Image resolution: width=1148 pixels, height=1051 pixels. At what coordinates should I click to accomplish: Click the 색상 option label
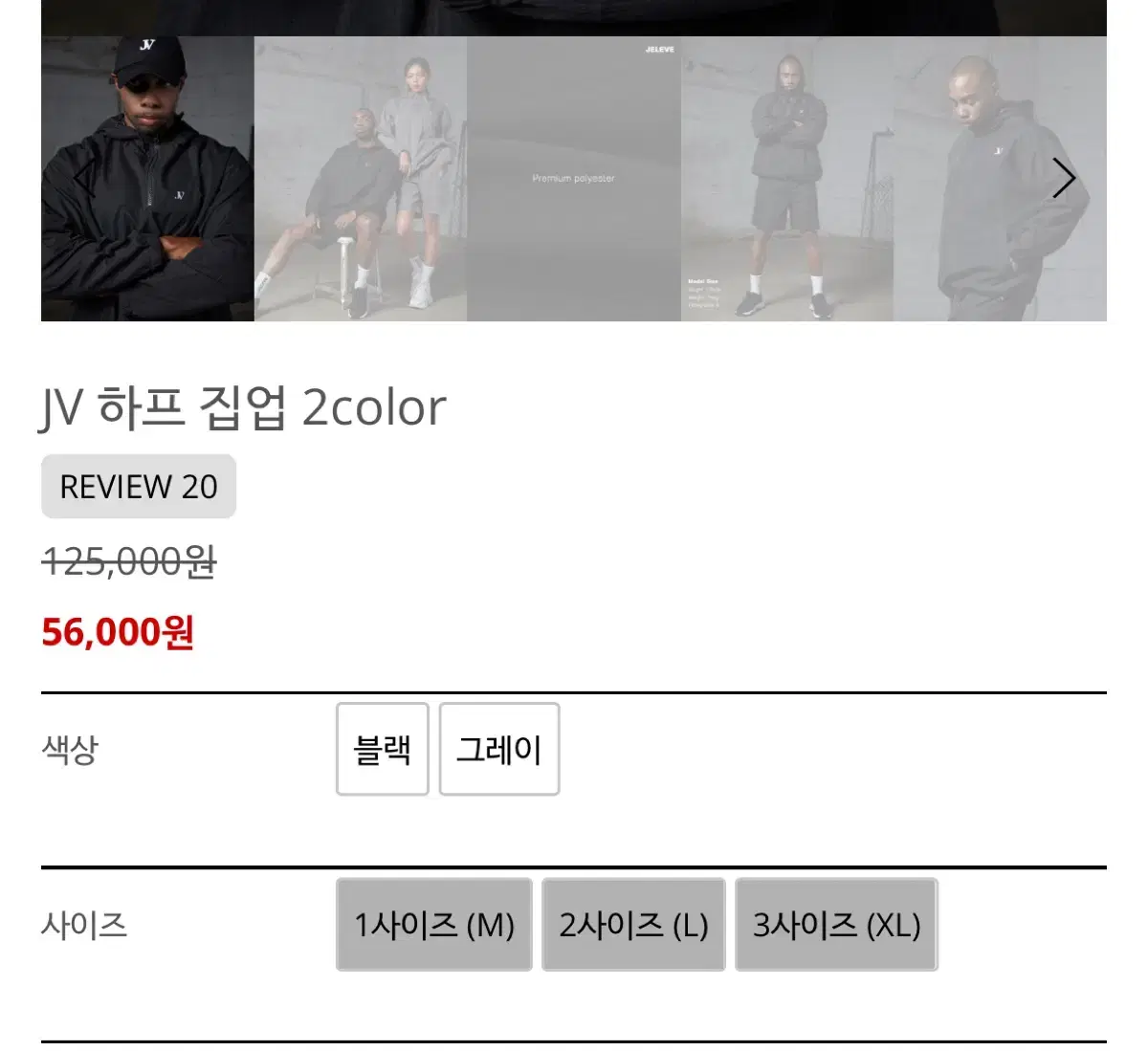[x=70, y=749]
